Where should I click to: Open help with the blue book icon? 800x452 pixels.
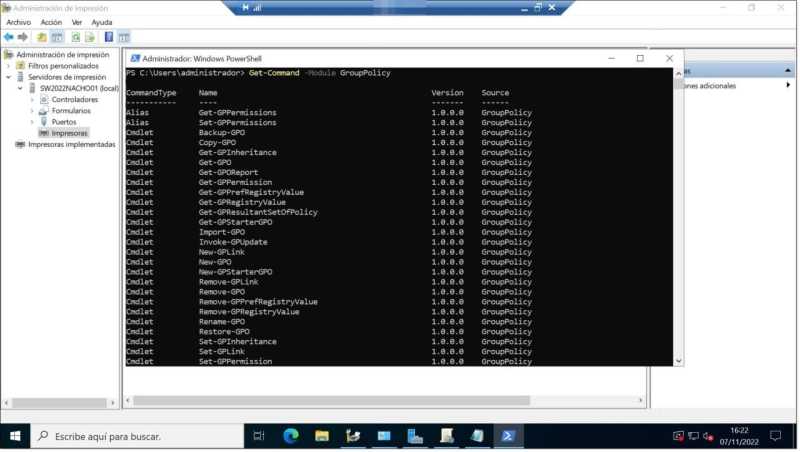coord(109,37)
